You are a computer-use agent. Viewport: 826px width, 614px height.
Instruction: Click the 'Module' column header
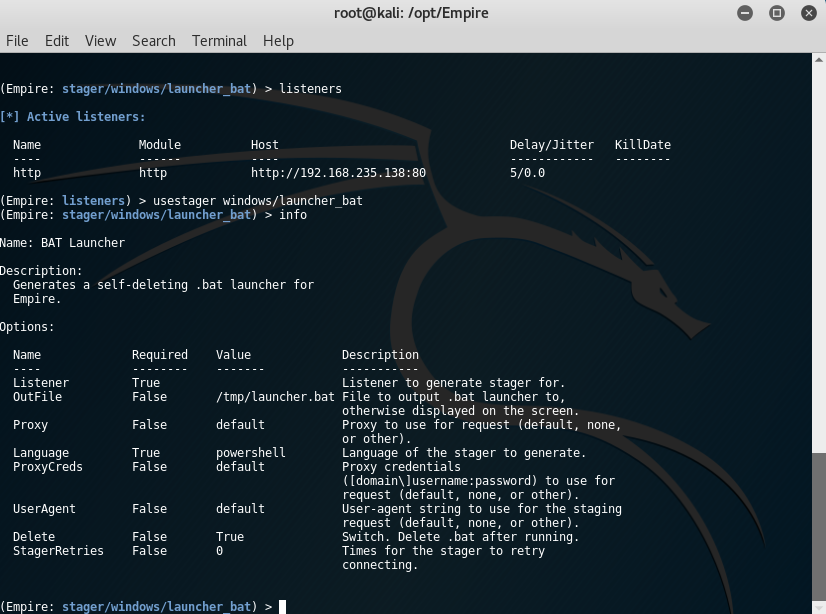point(160,145)
